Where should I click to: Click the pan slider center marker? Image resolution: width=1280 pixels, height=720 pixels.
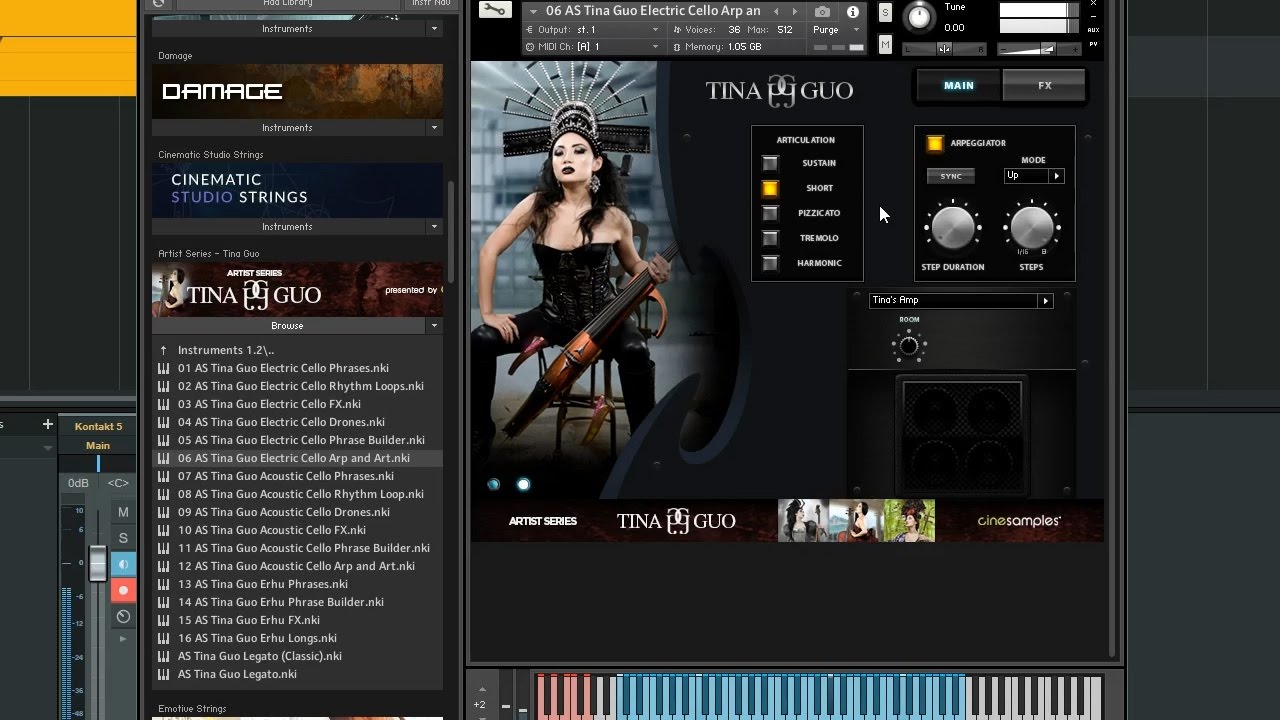click(x=944, y=49)
